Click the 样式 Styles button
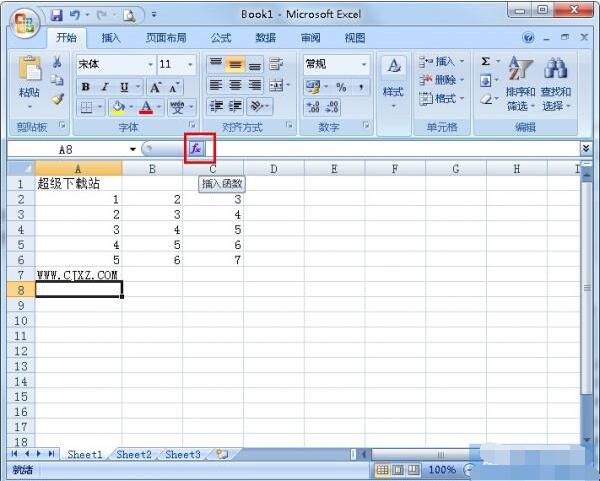 [x=393, y=82]
